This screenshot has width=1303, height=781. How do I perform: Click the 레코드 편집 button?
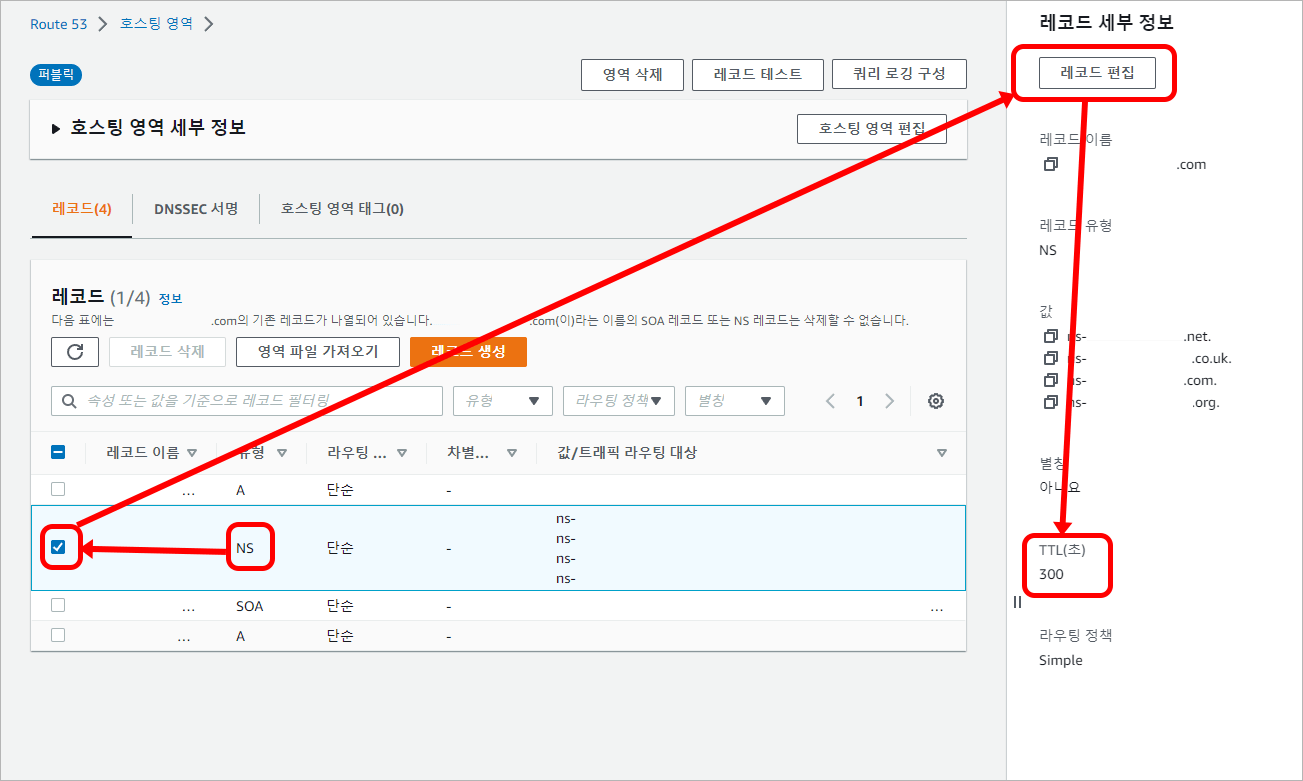click(x=1097, y=73)
